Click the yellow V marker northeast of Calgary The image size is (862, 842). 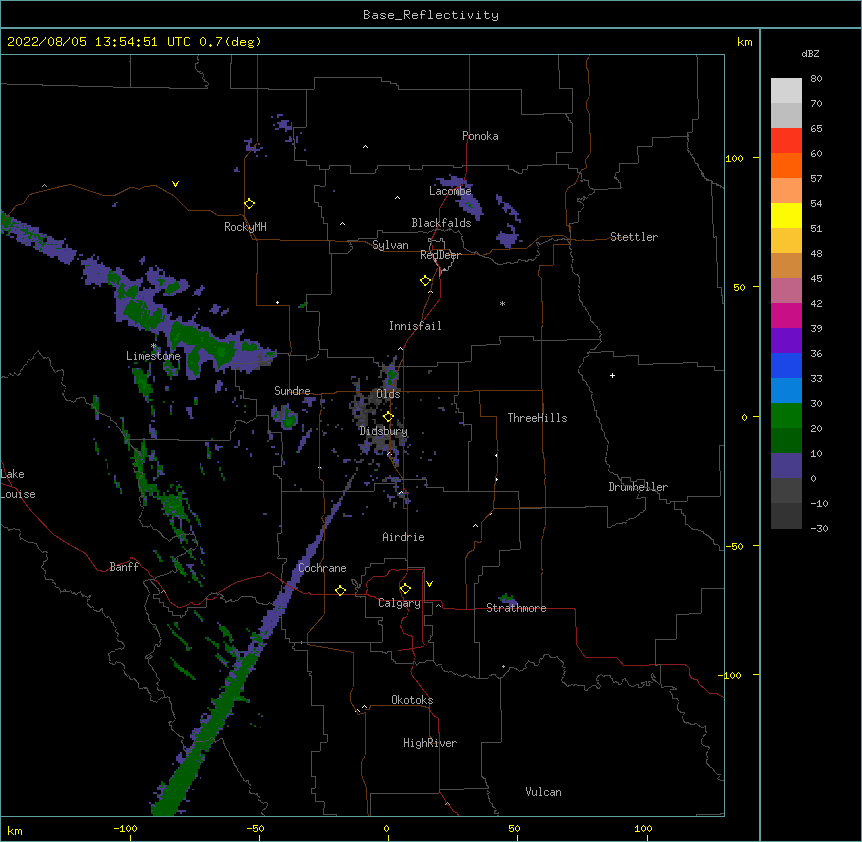click(429, 584)
